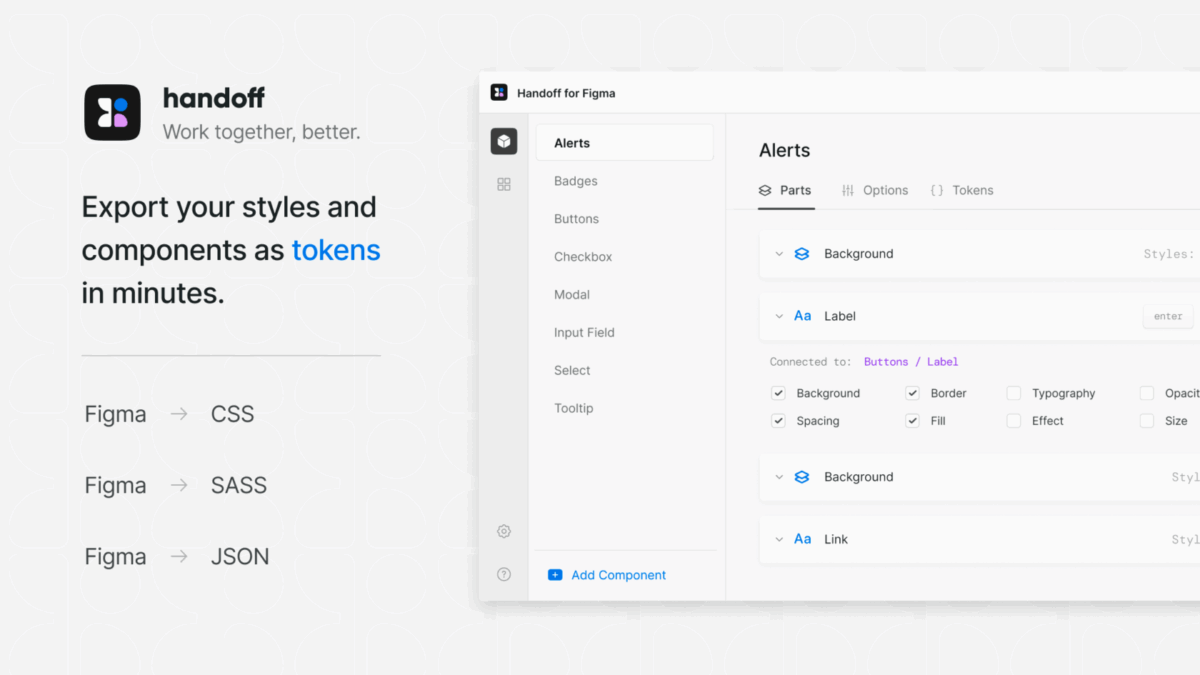Click the Aa text icon beside Link
The image size is (1200, 675).
point(802,539)
